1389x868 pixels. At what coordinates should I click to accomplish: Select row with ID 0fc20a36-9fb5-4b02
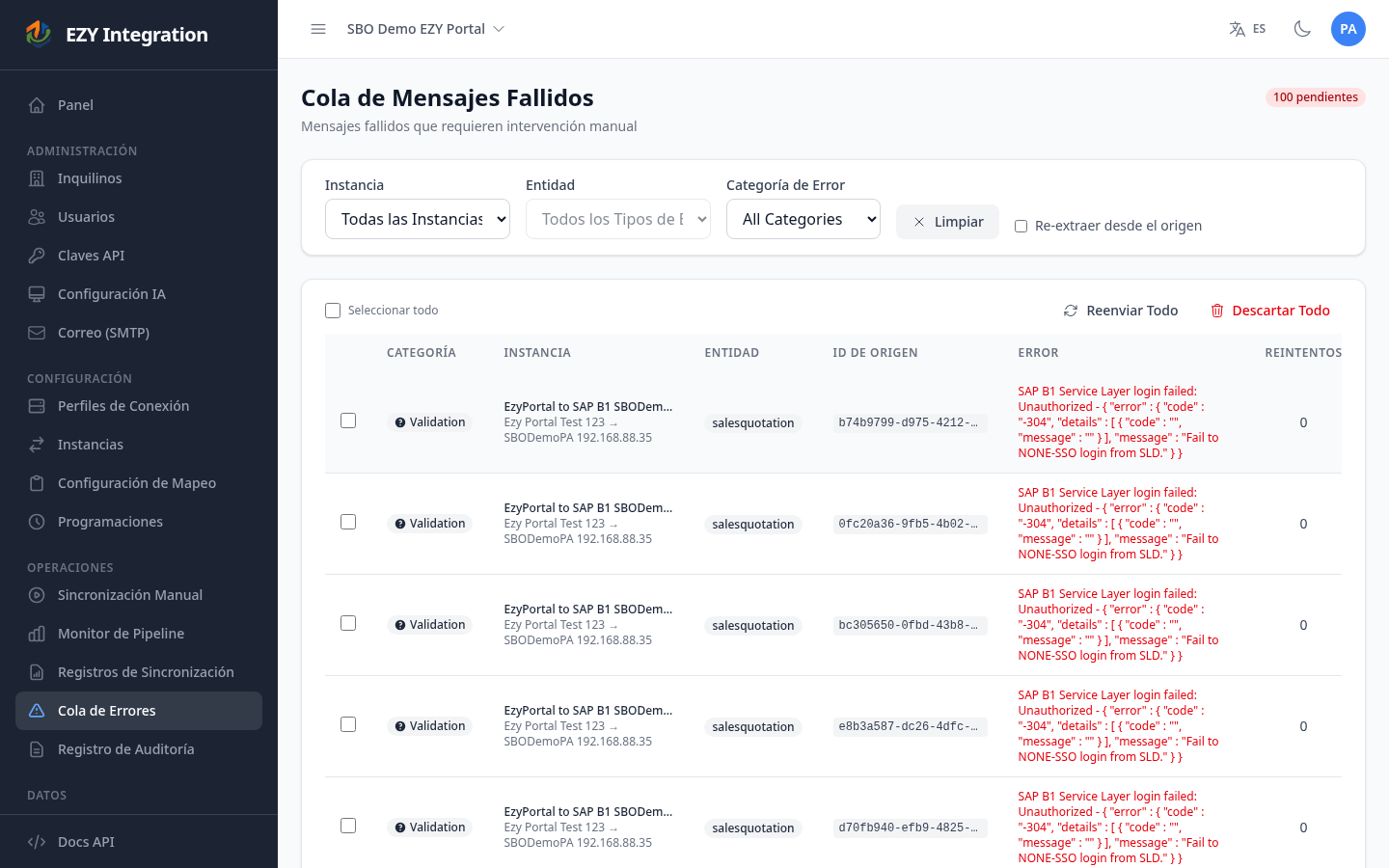348,522
